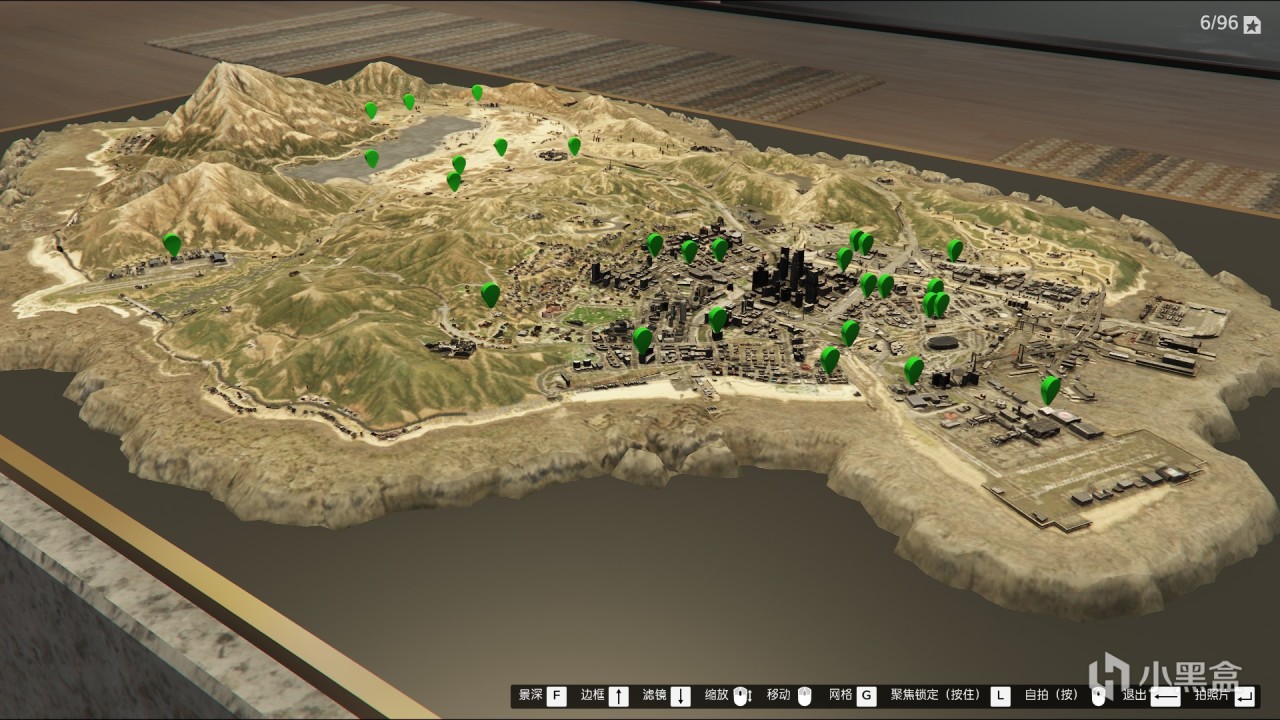Click the 边框 border label
This screenshot has height=720, width=1280.
click(592, 695)
